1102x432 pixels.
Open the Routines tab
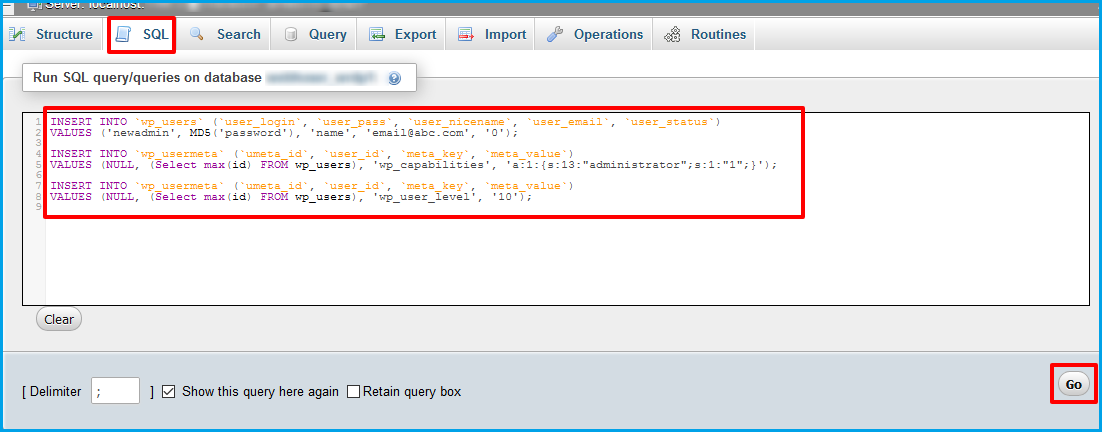[718, 35]
